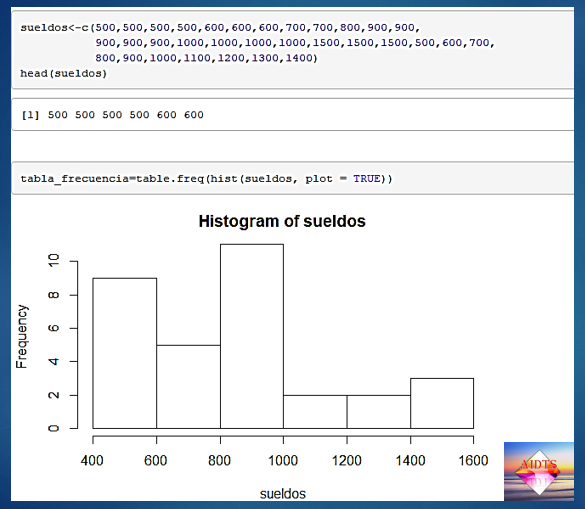Image resolution: width=585 pixels, height=509 pixels.
Task: Click the histogram bar from 1000 to 1200
Action: 315,412
